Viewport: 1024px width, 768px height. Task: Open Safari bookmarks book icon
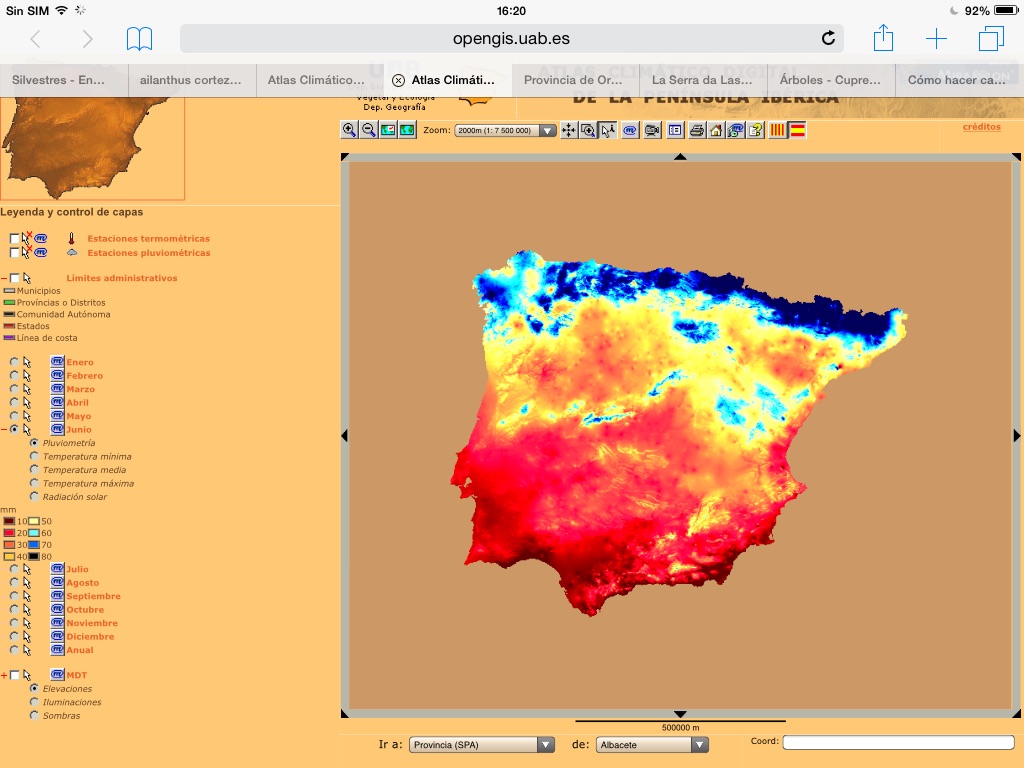pyautogui.click(x=139, y=39)
